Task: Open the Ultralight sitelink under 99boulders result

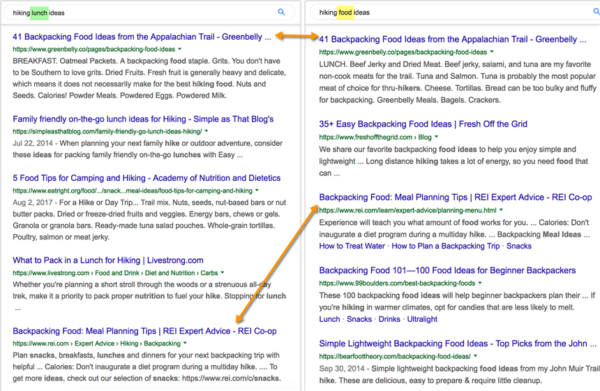Action: (x=422, y=319)
